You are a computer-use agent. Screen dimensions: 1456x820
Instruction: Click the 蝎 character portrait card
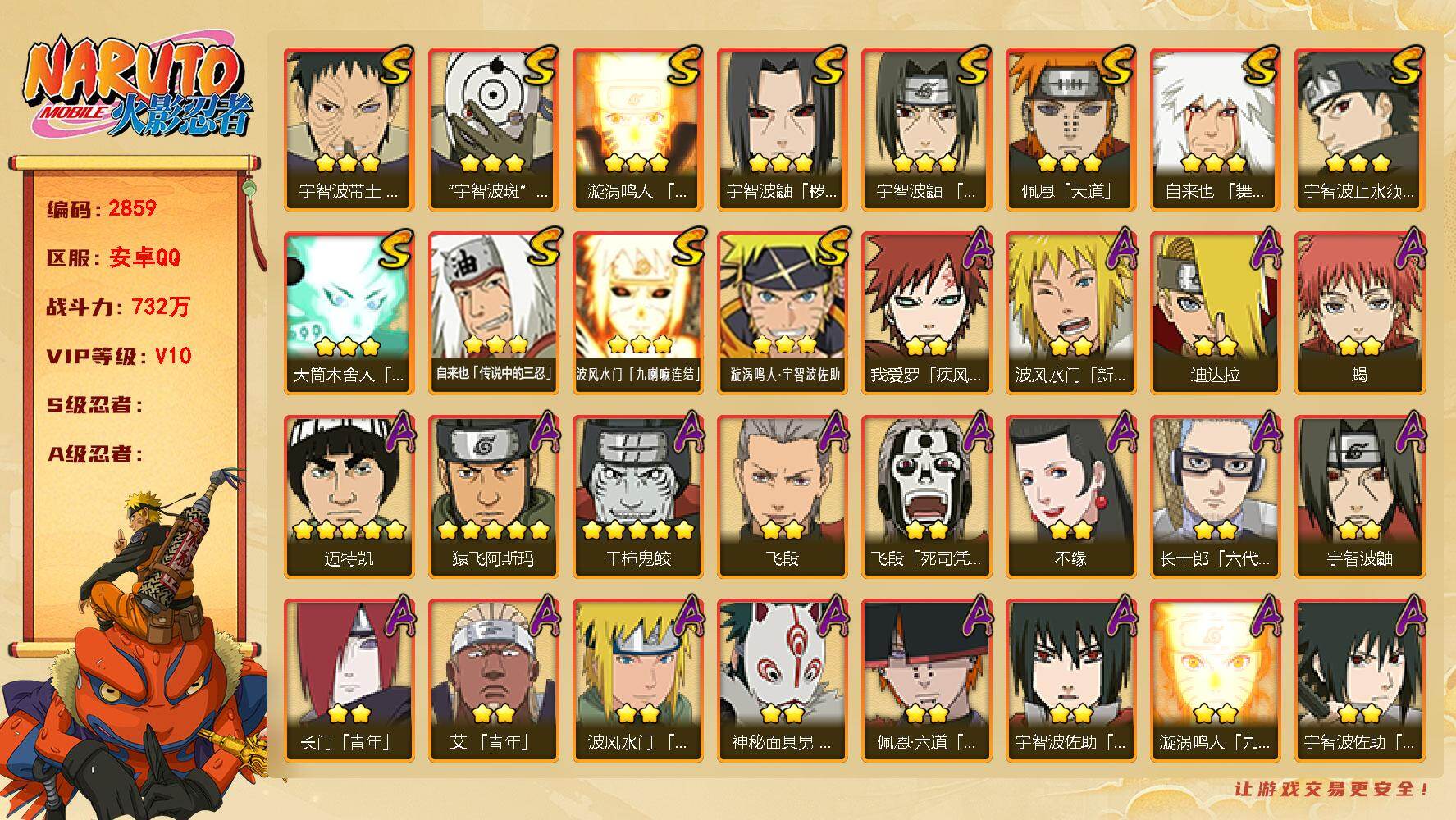coord(1359,312)
